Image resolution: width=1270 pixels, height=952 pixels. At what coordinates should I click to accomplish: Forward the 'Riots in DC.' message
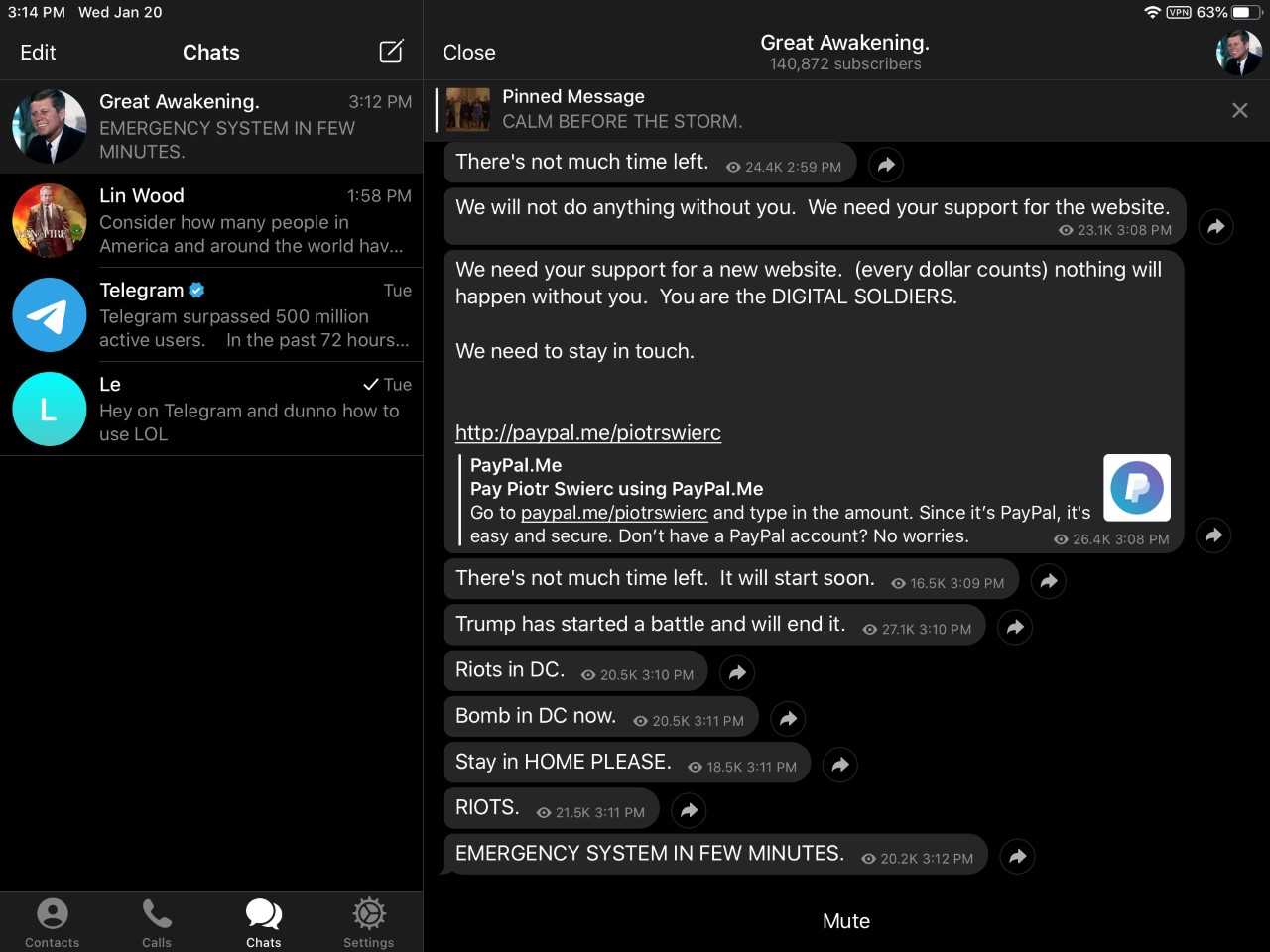pyautogui.click(x=737, y=672)
